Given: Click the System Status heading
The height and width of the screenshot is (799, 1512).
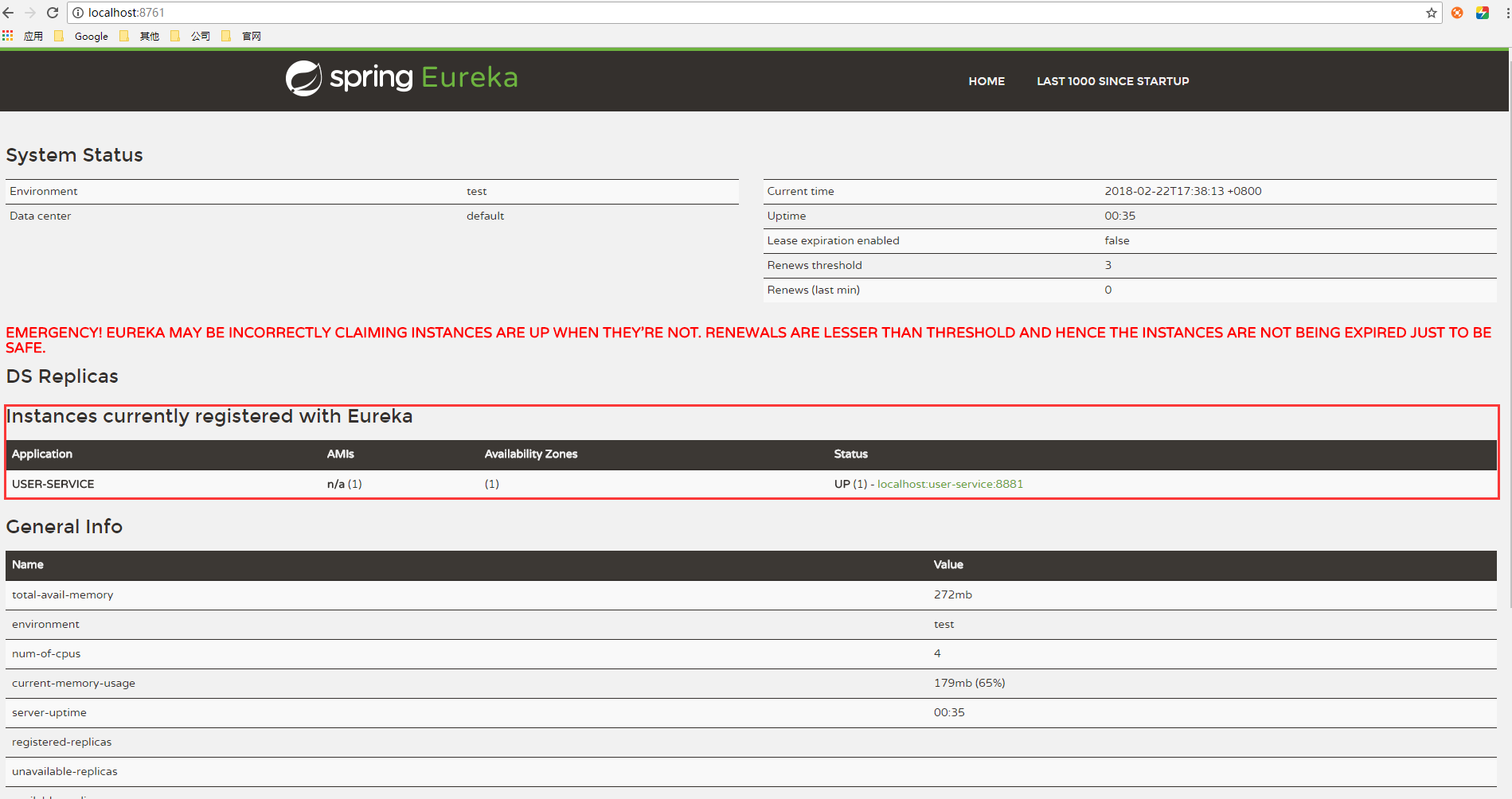Looking at the screenshot, I should click(75, 155).
